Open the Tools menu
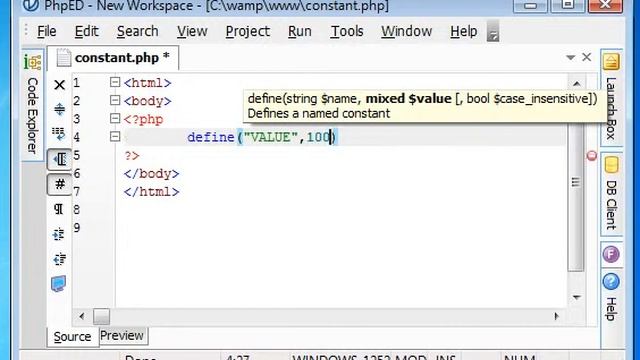 click(347, 31)
